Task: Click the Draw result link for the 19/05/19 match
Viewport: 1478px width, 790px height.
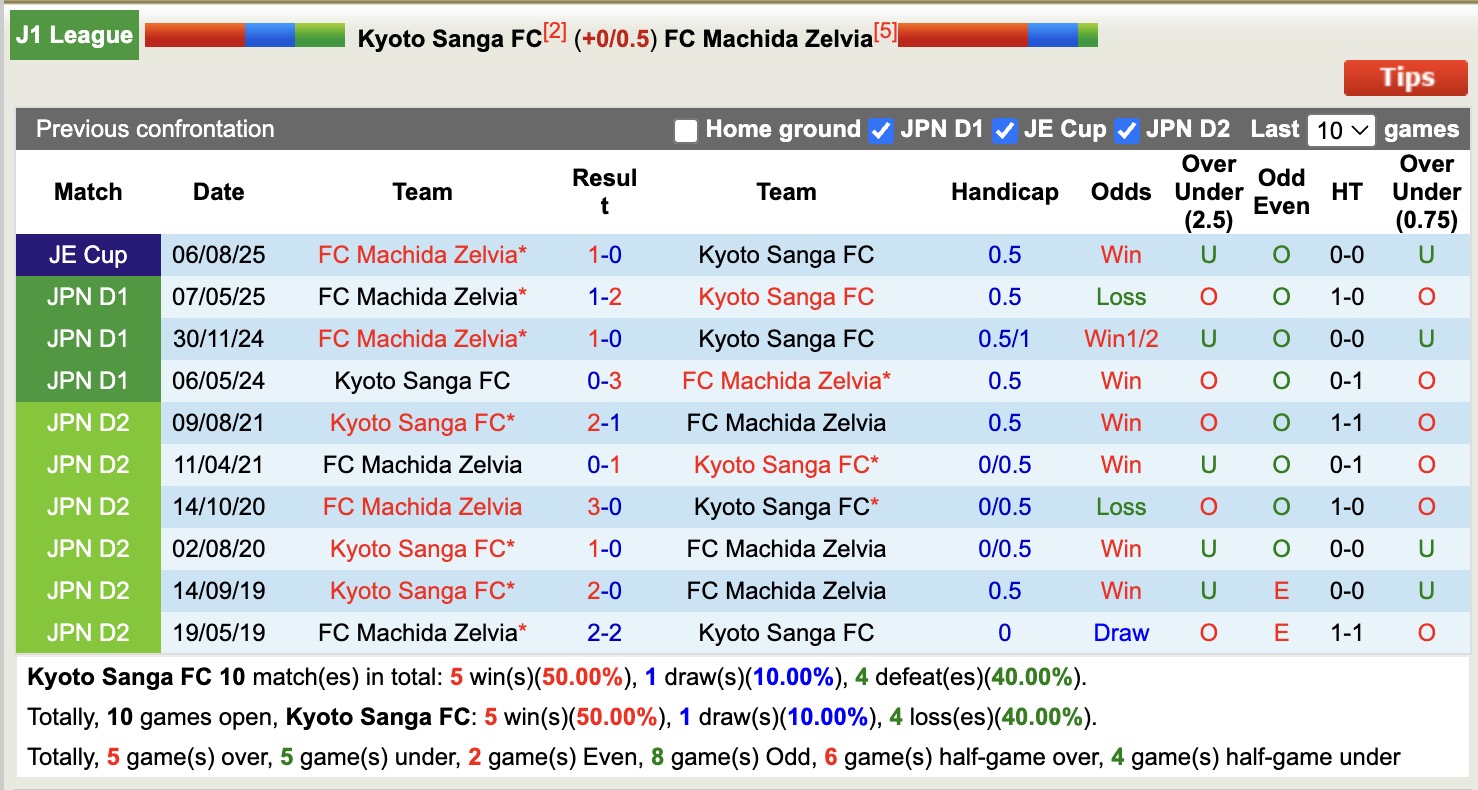Action: point(1120,632)
